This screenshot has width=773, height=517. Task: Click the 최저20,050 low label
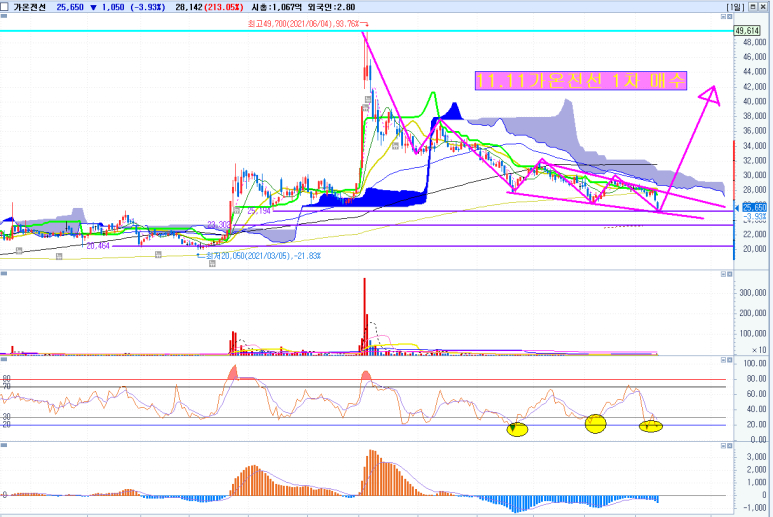pyautogui.click(x=263, y=256)
